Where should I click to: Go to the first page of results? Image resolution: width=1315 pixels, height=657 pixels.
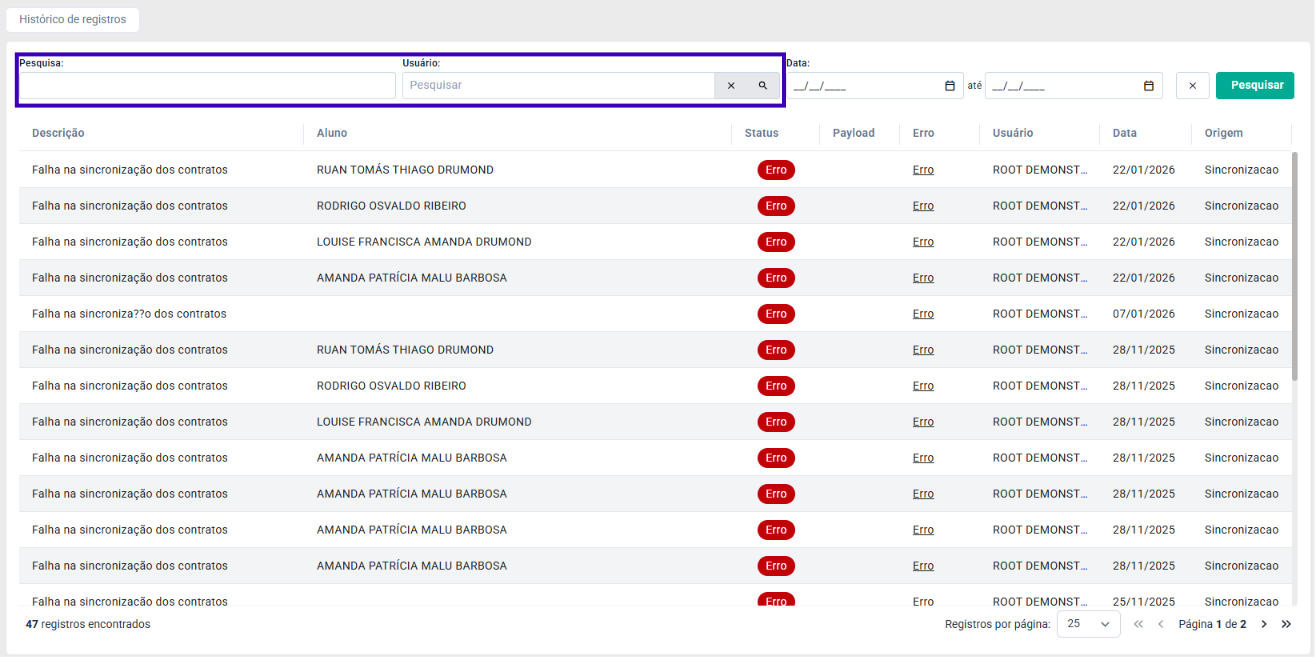(x=1138, y=624)
